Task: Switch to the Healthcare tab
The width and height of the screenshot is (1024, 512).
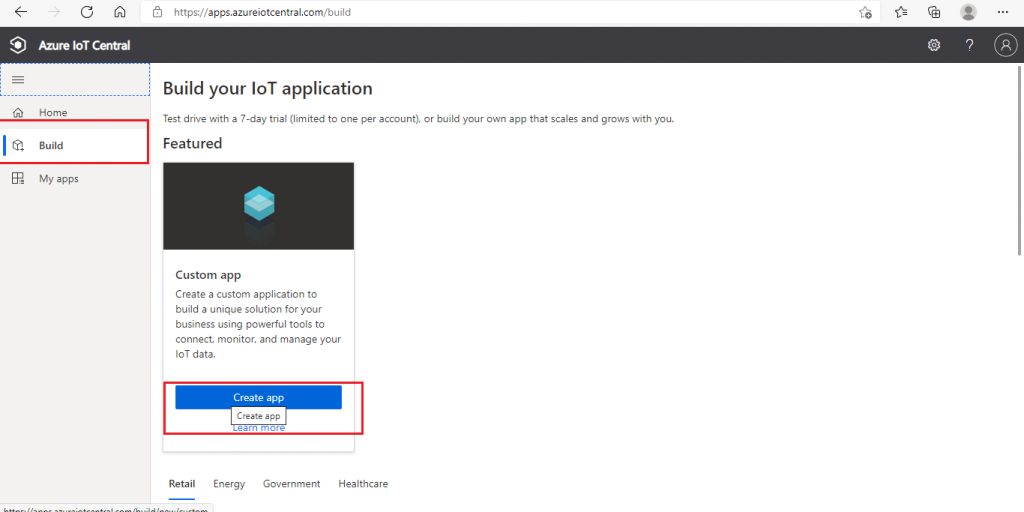Action: point(363,484)
